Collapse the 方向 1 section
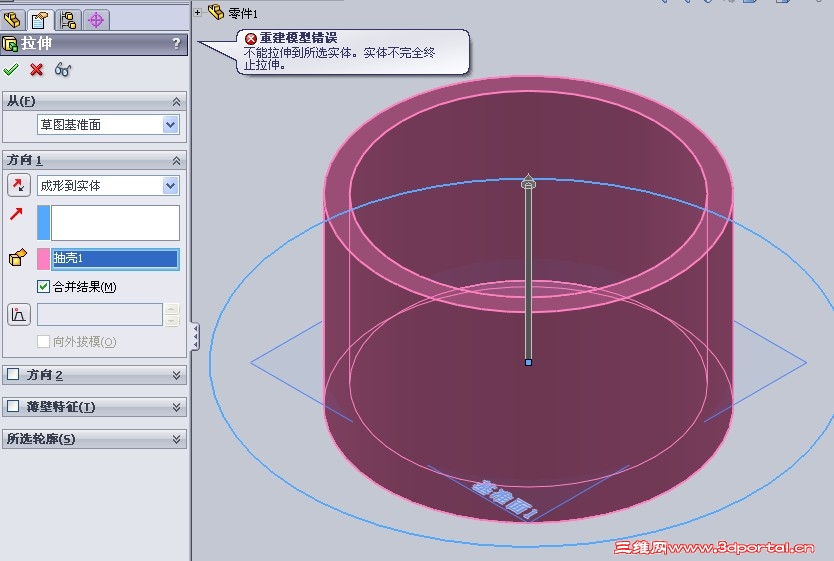 pyautogui.click(x=176, y=161)
